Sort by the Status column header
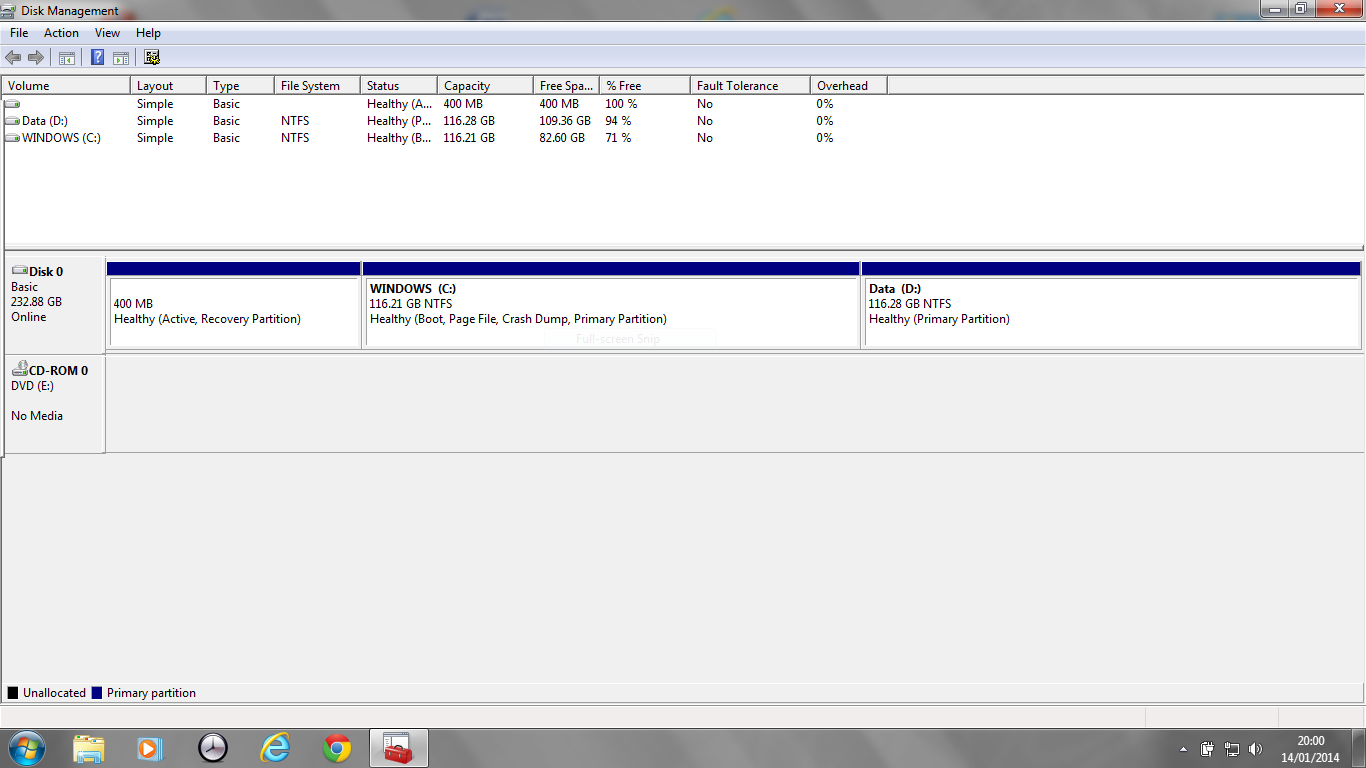This screenshot has width=1366, height=768. 399,86
